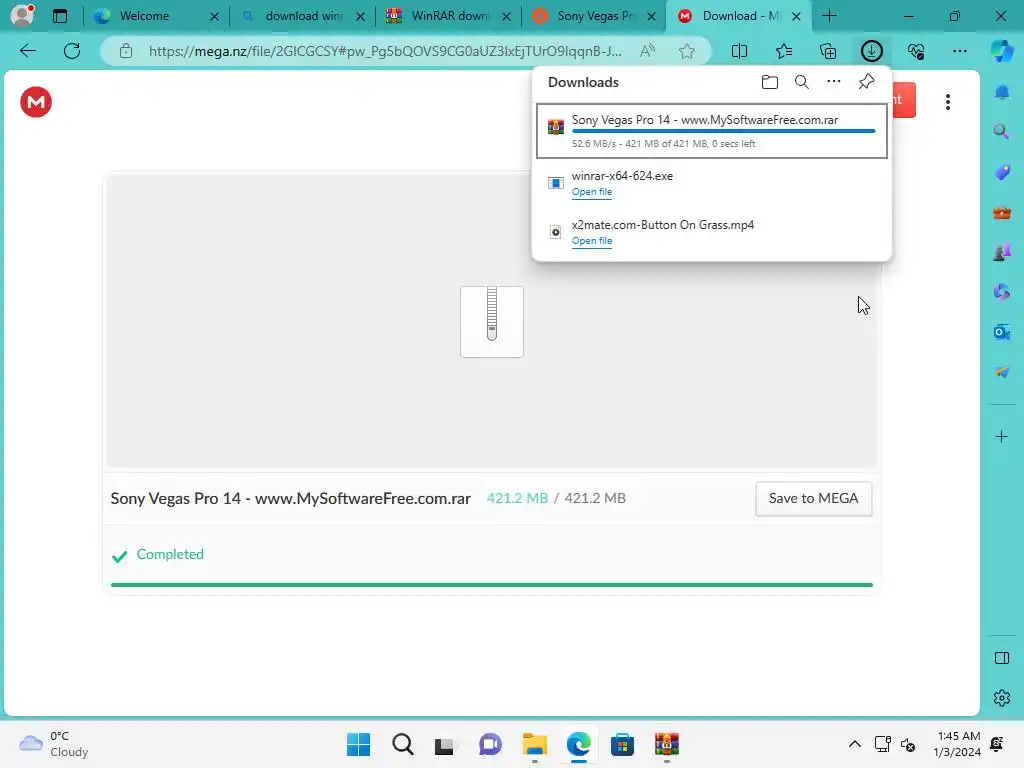Open Copilot sidebar icon
This screenshot has height=768, width=1024.
click(1002, 51)
